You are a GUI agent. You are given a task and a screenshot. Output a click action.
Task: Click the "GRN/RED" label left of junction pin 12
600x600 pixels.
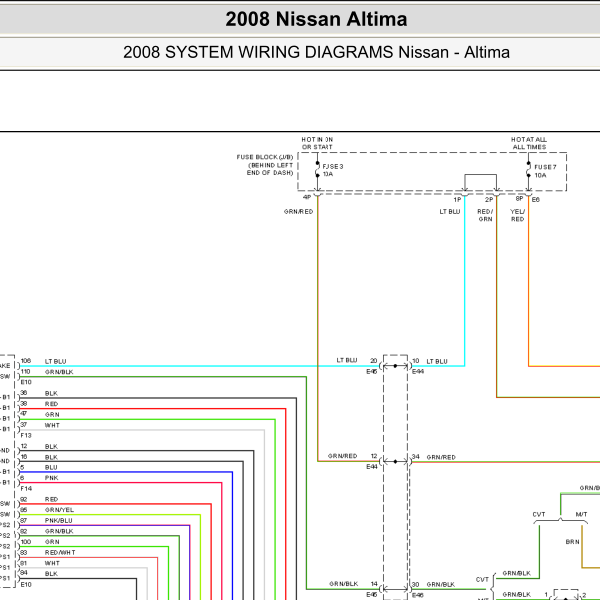coord(342,456)
